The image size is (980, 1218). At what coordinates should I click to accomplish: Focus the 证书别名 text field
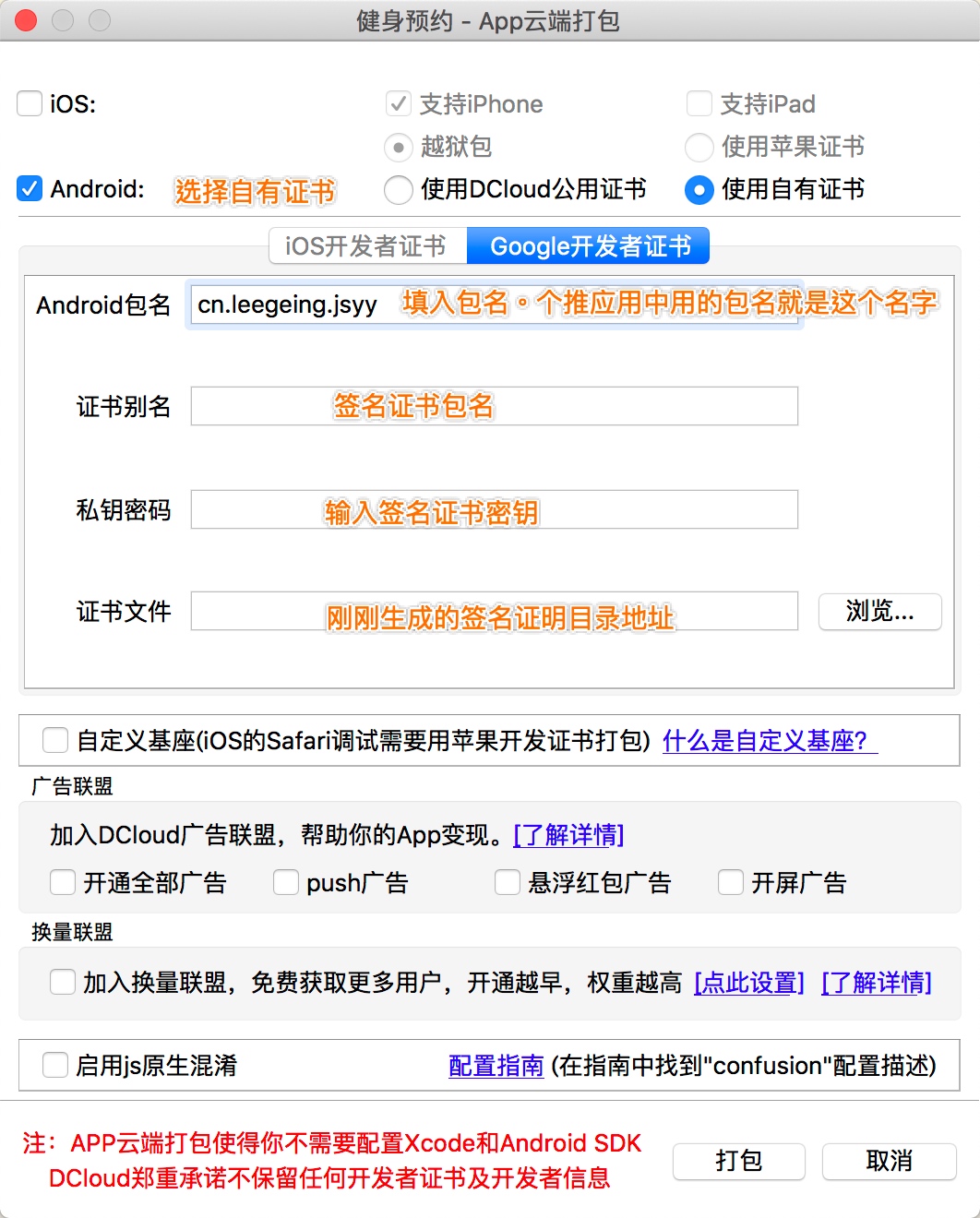click(x=494, y=406)
